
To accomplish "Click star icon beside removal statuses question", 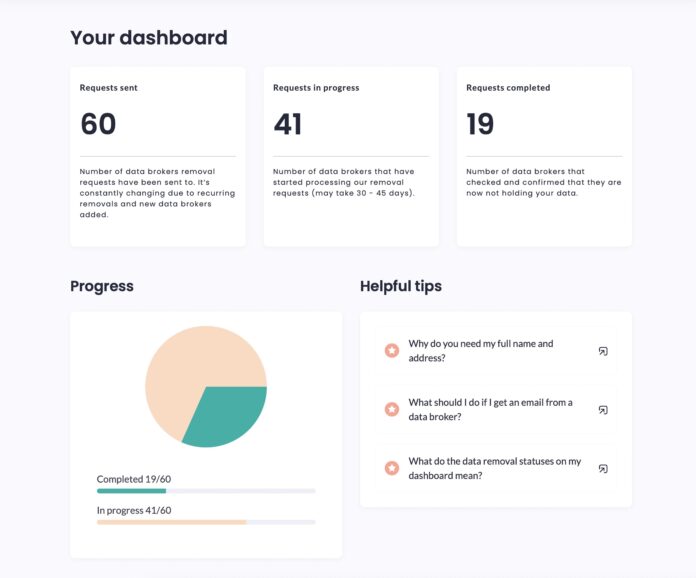I will pyautogui.click(x=392, y=468).
